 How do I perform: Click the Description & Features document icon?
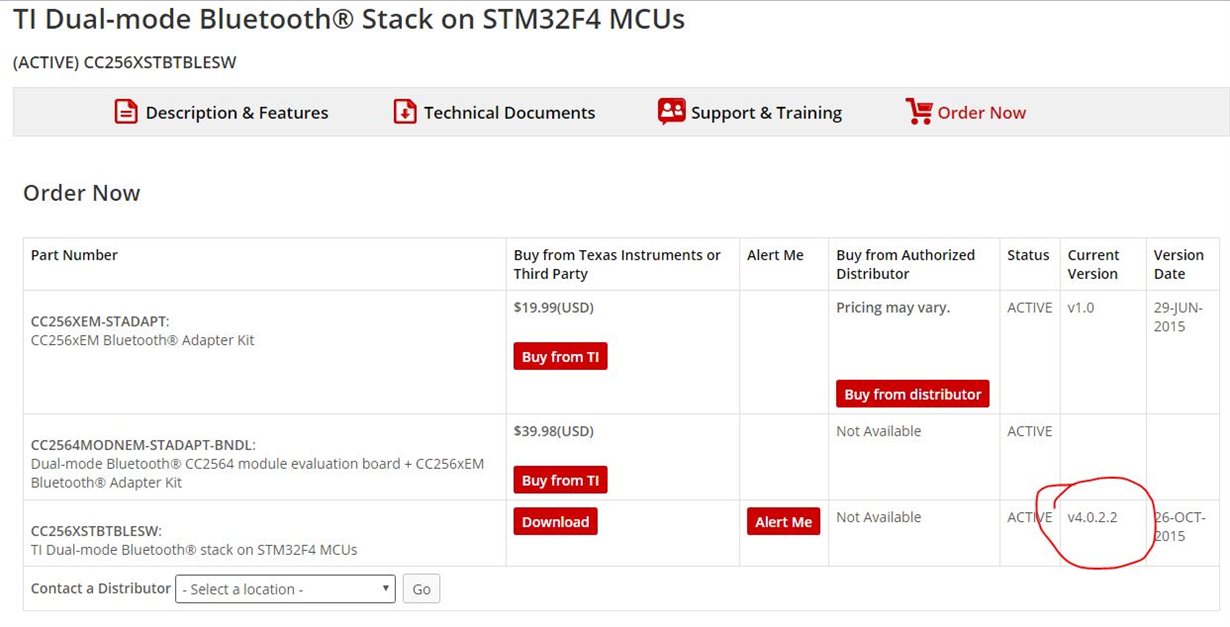tap(126, 112)
